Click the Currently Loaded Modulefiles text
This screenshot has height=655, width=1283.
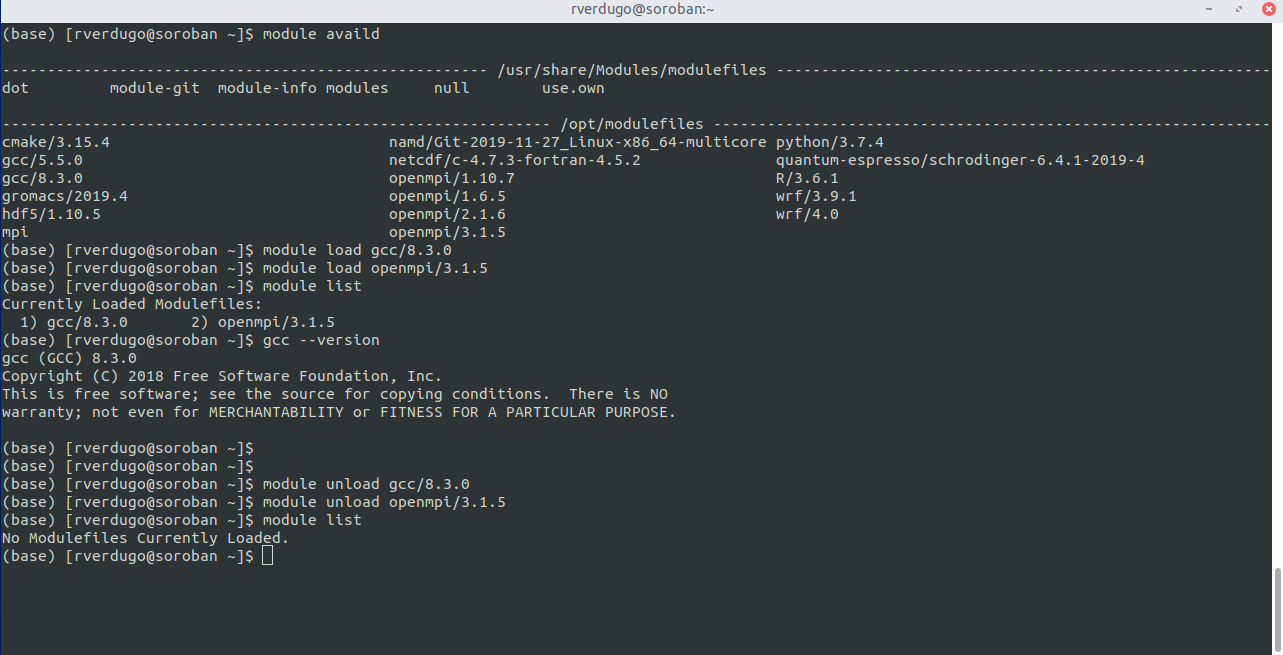tap(132, 303)
